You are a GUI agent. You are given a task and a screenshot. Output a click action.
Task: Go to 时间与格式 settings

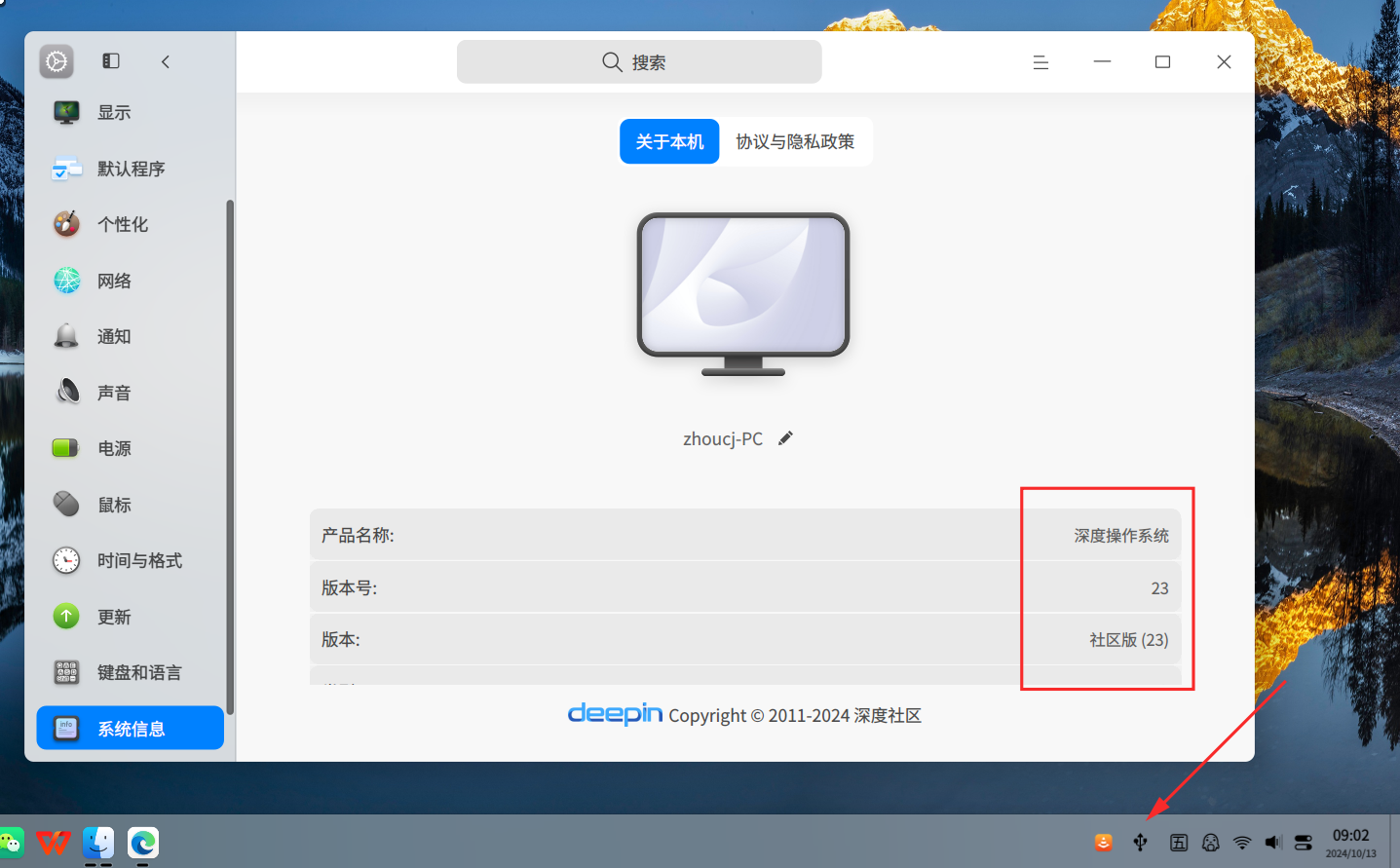(130, 561)
